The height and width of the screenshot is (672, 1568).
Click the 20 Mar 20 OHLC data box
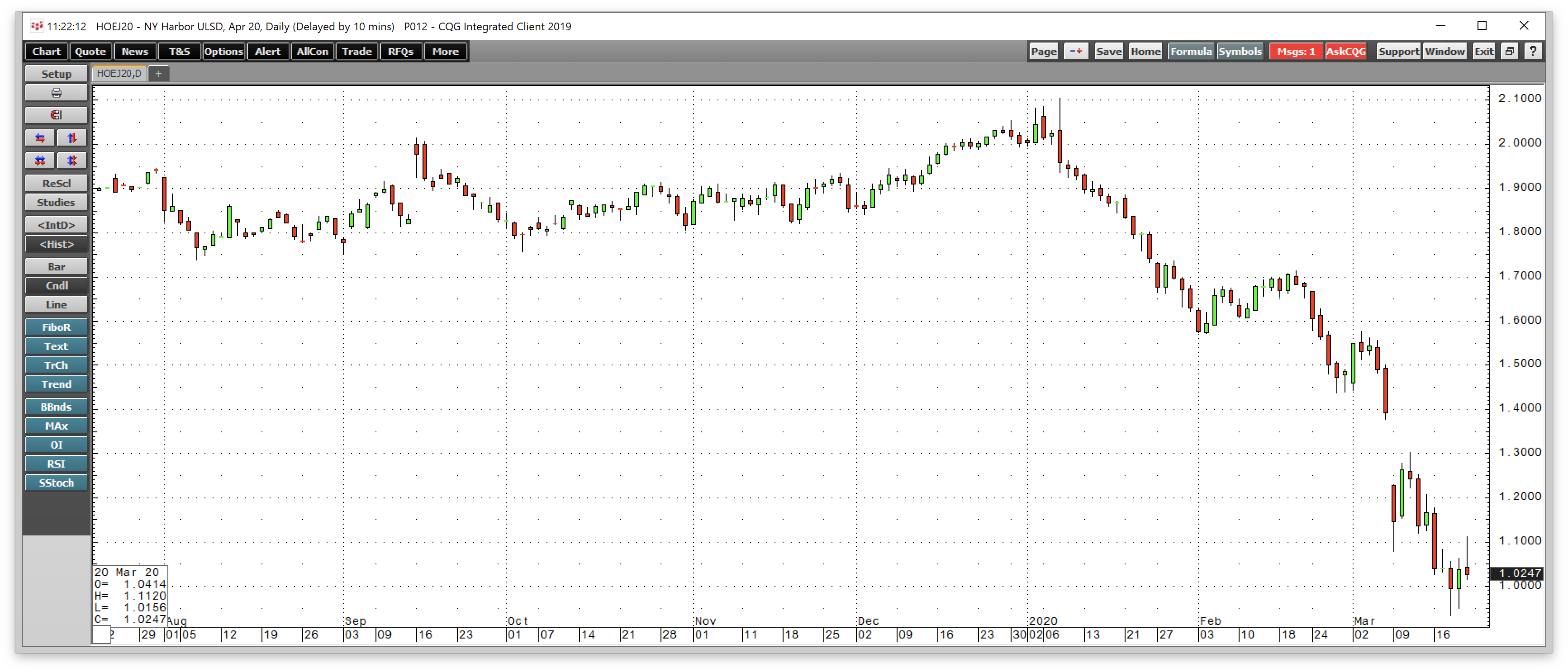130,595
